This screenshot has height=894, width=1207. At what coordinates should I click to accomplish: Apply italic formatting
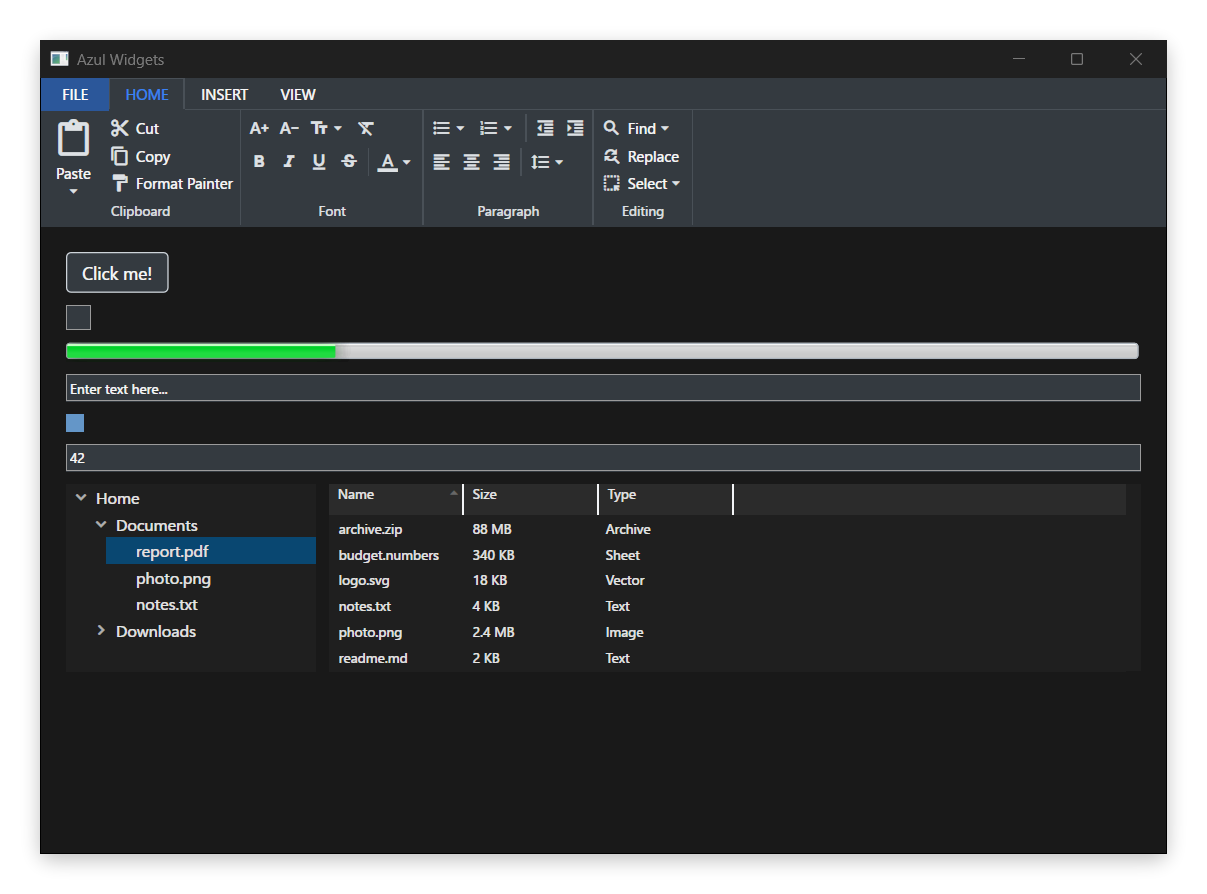click(x=289, y=161)
